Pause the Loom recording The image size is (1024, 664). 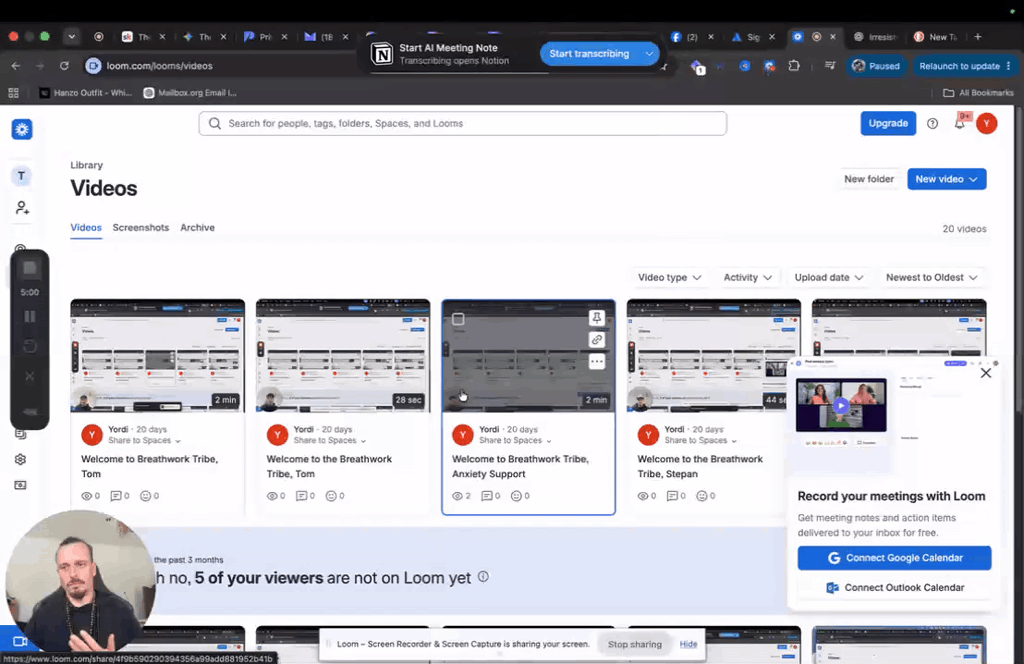pyautogui.click(x=29, y=317)
